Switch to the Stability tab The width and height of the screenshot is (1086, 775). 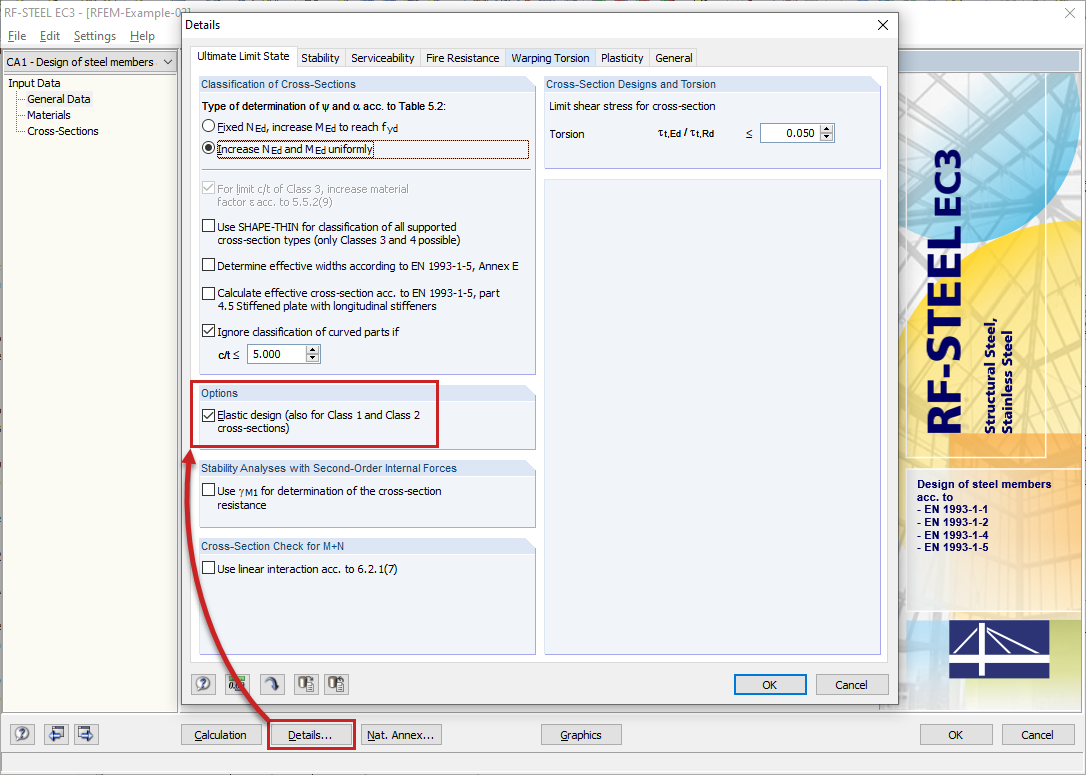pyautogui.click(x=320, y=58)
